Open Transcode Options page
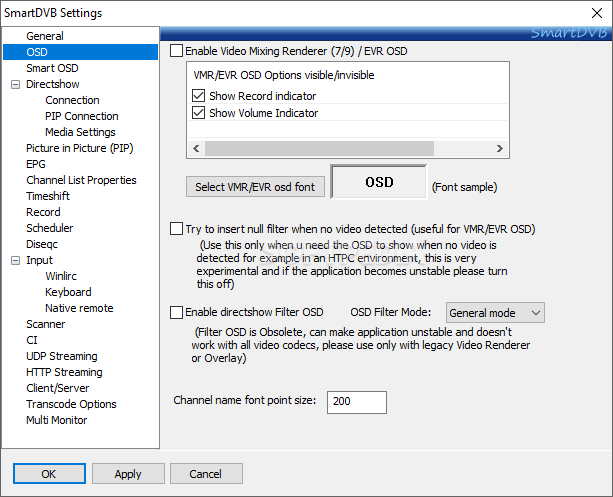The image size is (613, 497). click(x=71, y=404)
